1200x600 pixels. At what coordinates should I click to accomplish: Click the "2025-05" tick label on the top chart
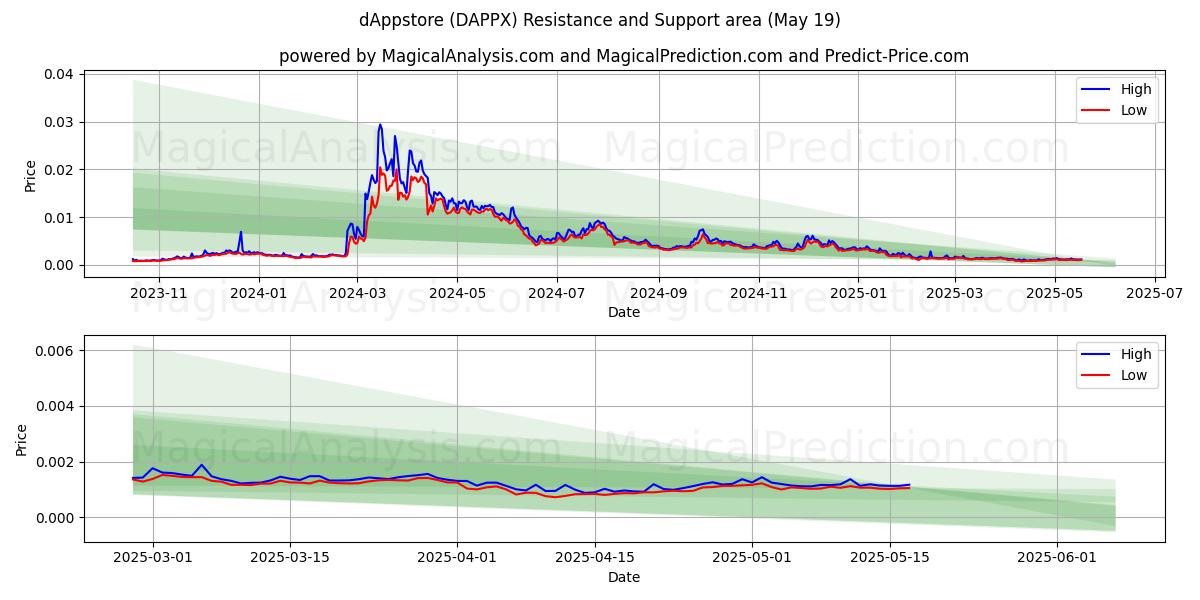point(1054,293)
